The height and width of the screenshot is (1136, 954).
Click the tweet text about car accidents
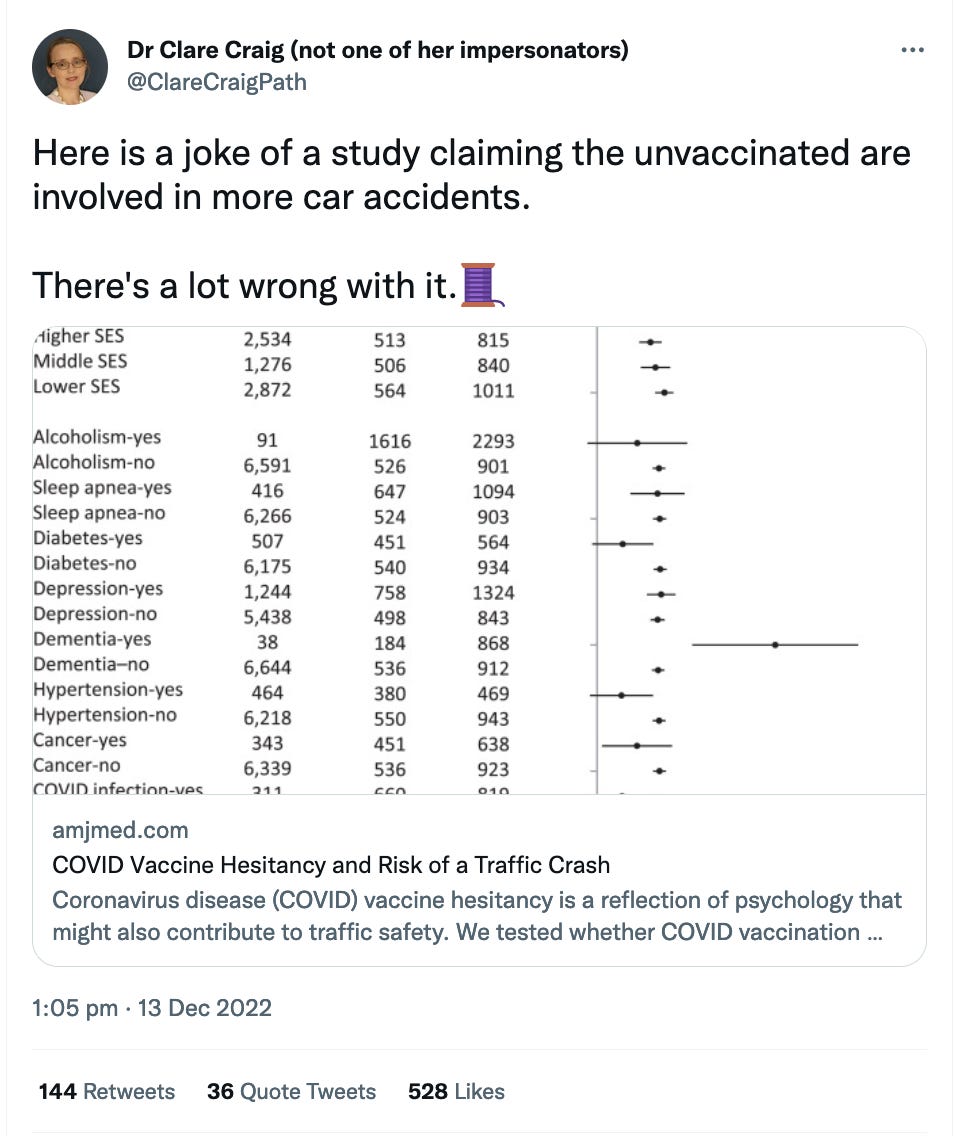point(471,174)
